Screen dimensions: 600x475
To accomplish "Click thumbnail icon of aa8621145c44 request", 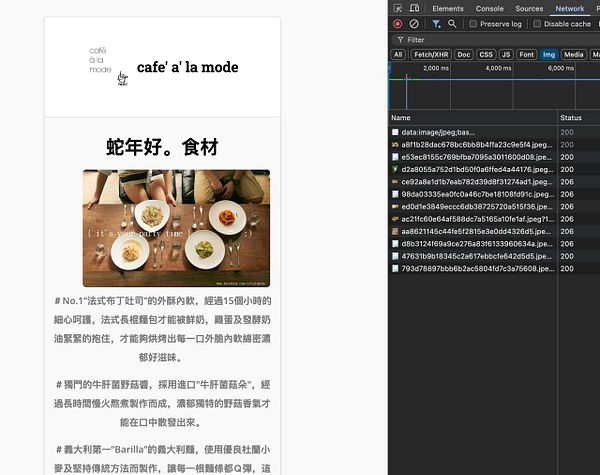I will [395, 231].
